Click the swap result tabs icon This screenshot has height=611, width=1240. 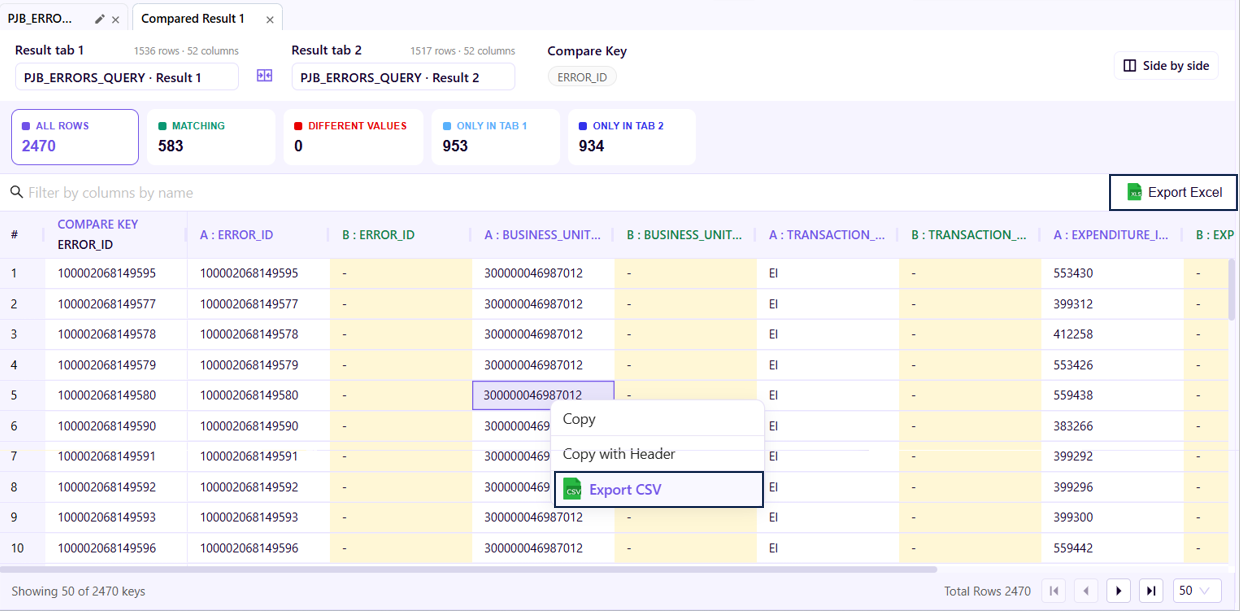pyautogui.click(x=264, y=76)
